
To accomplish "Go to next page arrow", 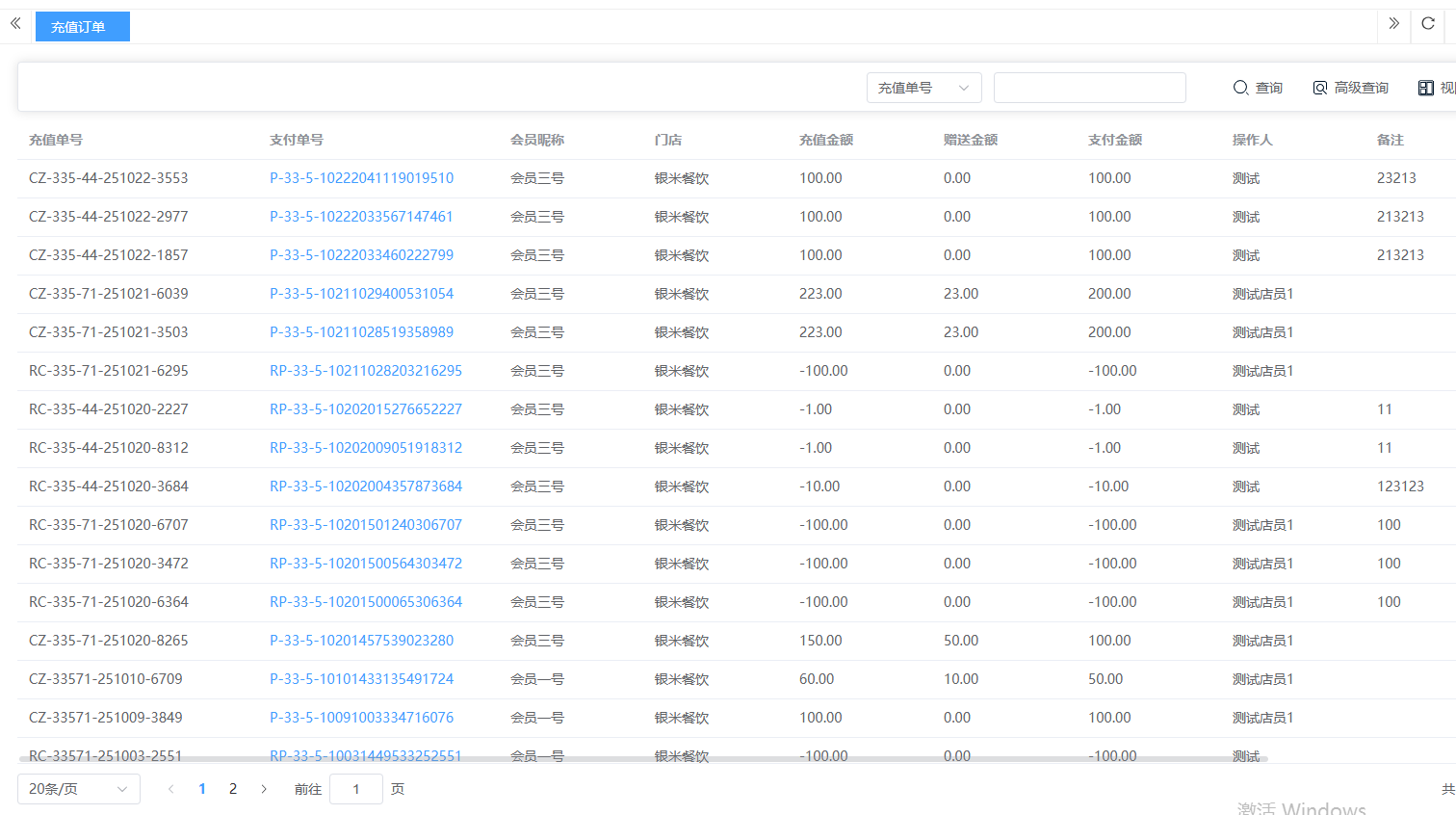I will point(264,789).
